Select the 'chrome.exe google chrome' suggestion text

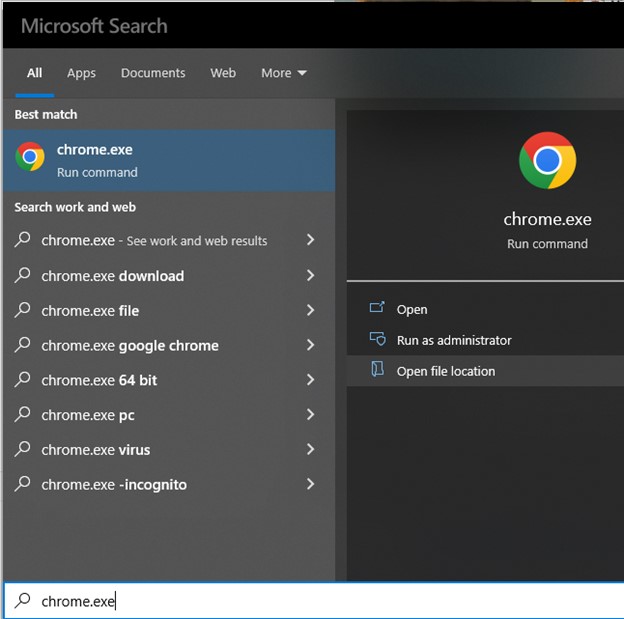pyautogui.click(x=130, y=346)
